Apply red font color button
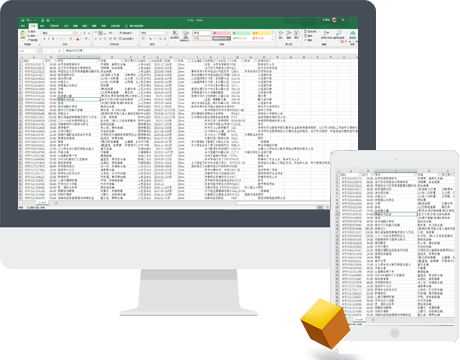The height and width of the screenshot is (360, 460). tap(78, 39)
